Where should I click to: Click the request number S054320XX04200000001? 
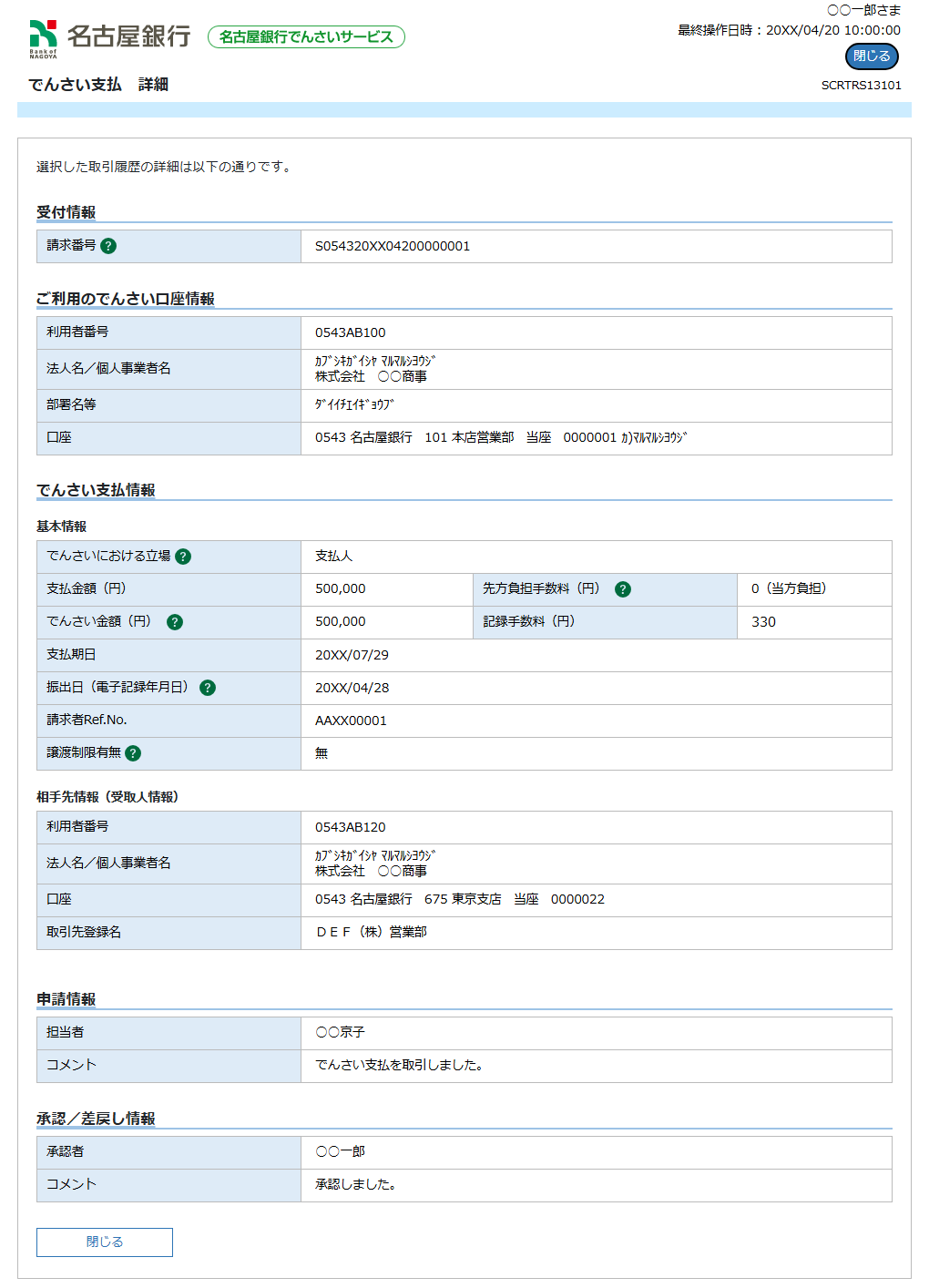tap(393, 246)
